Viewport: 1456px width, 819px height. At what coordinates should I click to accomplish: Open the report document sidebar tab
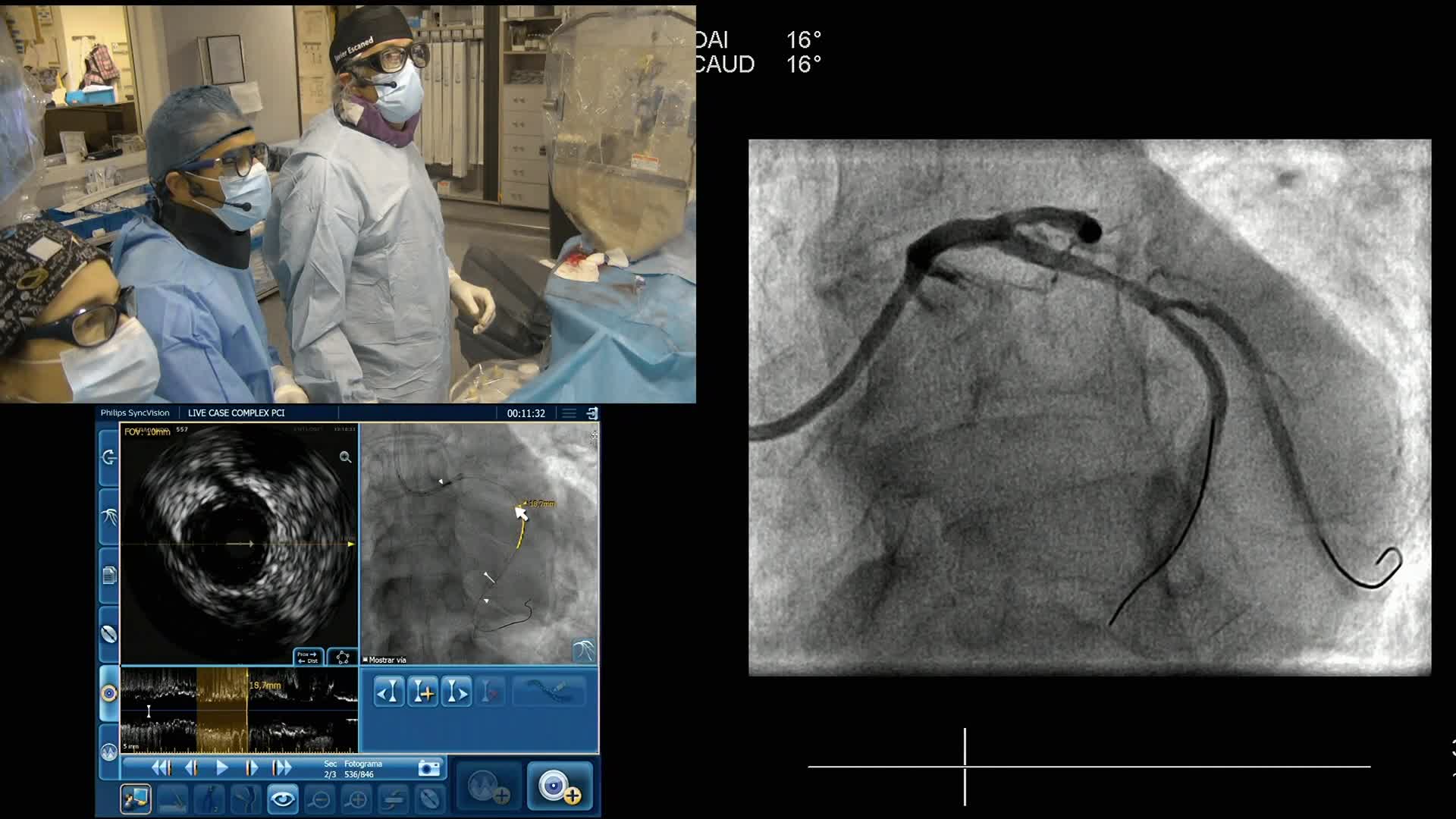108,576
